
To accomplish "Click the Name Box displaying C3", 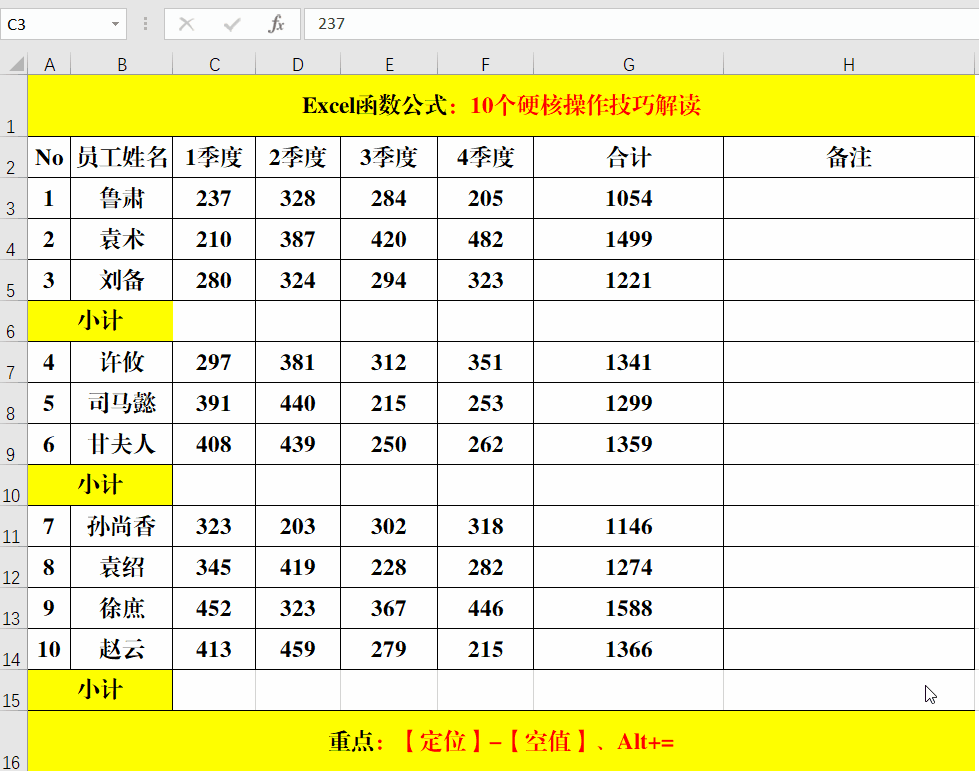I will pyautogui.click(x=55, y=24).
